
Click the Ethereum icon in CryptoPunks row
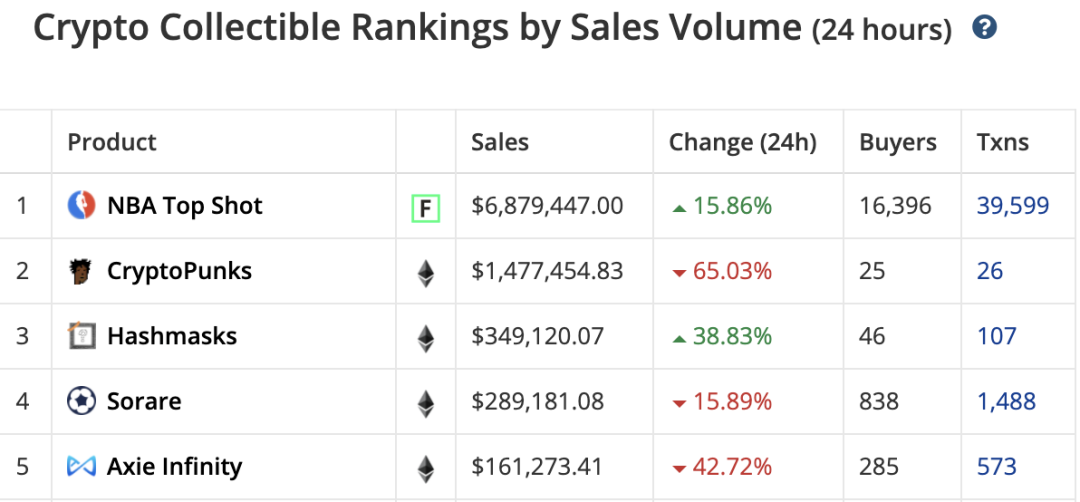[x=426, y=273]
